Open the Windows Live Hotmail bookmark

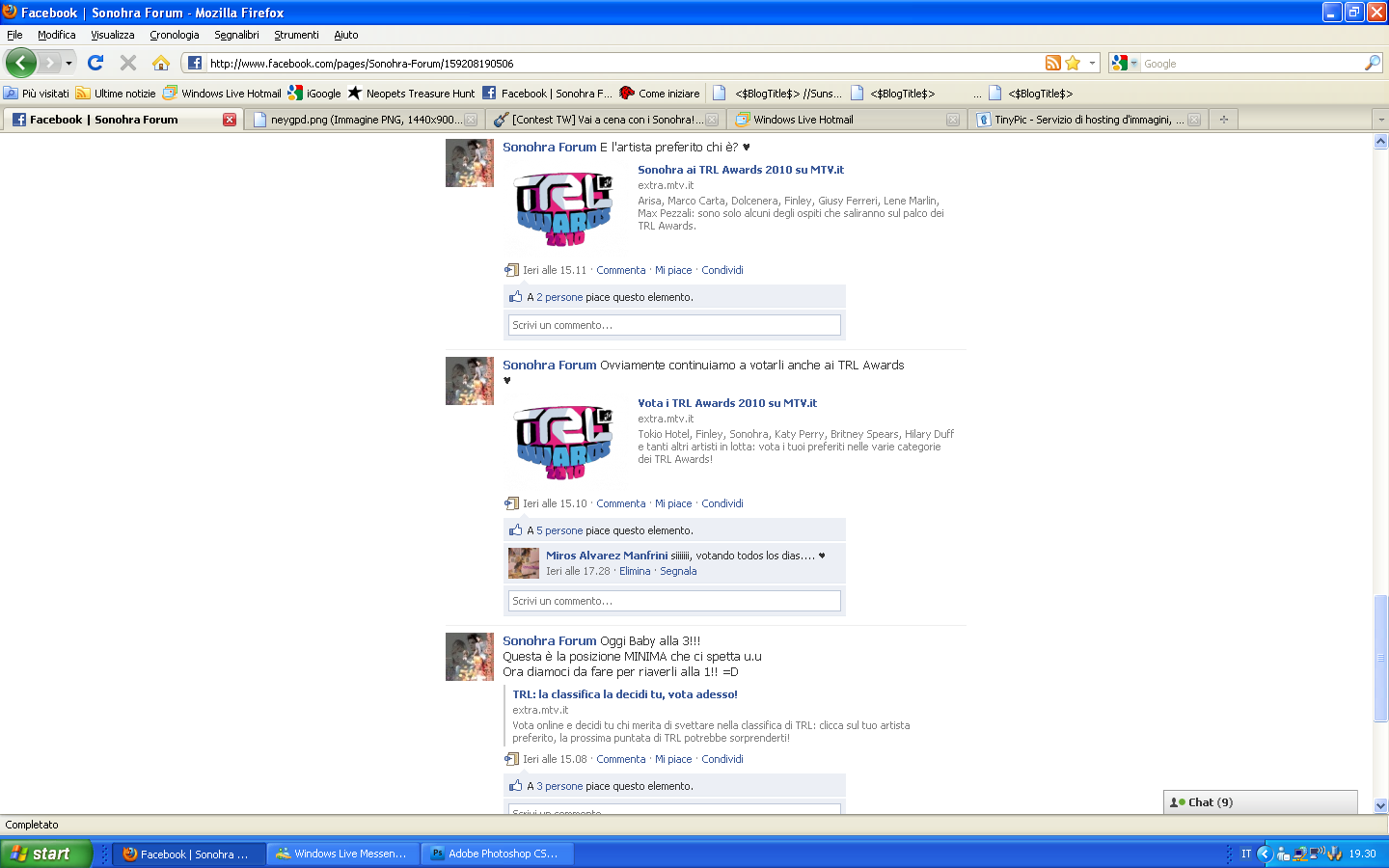[x=222, y=94]
